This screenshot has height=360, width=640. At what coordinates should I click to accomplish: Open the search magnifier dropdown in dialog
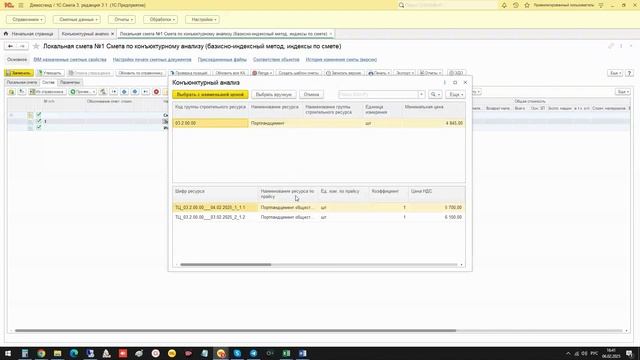[435, 94]
